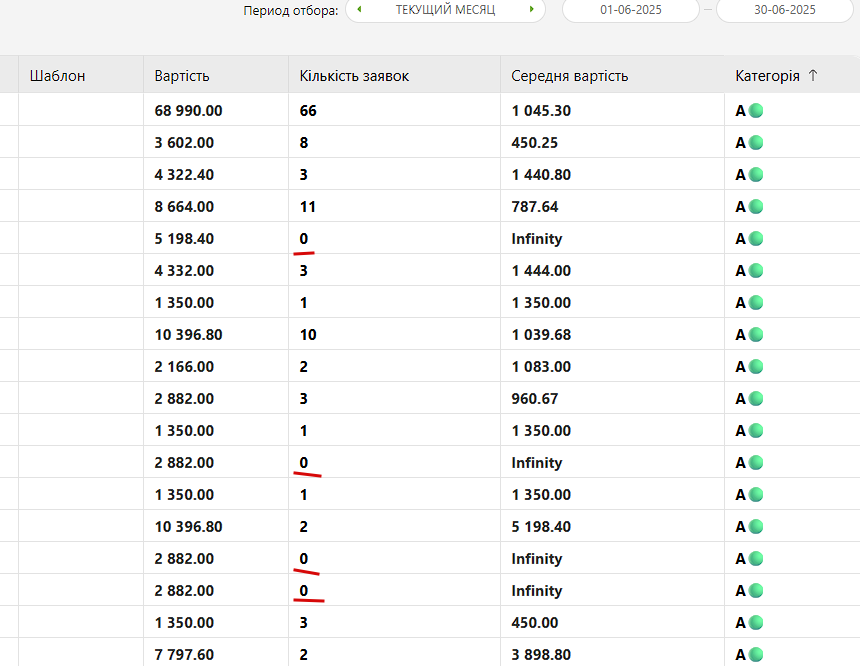Click green dot in row with average 450.25
This screenshot has height=666, width=860.
[x=756, y=143]
